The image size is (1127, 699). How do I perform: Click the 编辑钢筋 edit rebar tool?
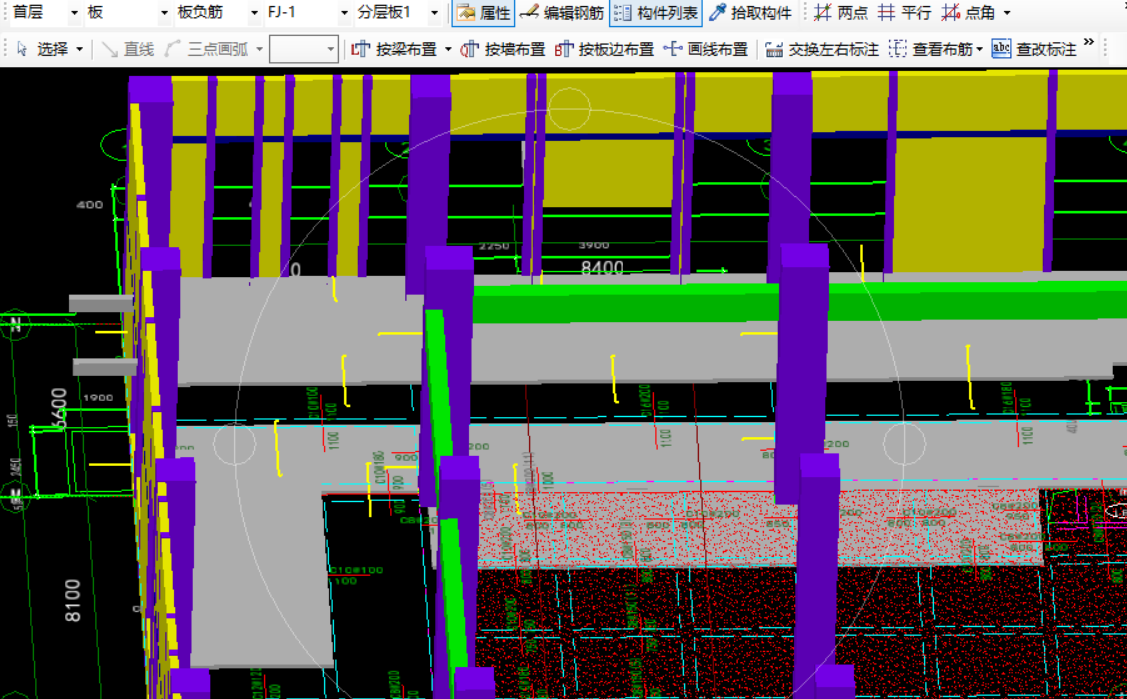(562, 13)
